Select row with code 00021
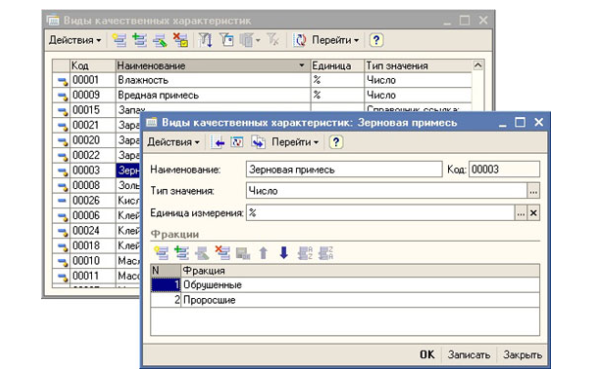Screen dimensions: 595x381 coord(97,126)
